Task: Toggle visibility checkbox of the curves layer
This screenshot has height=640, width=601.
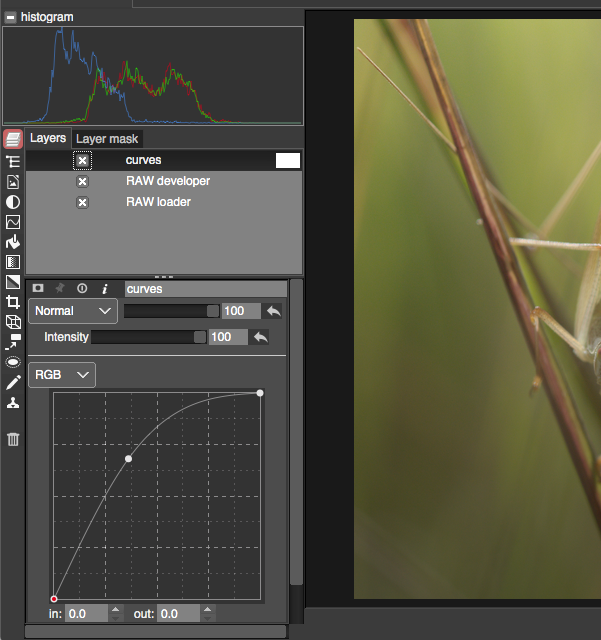Action: [82, 160]
